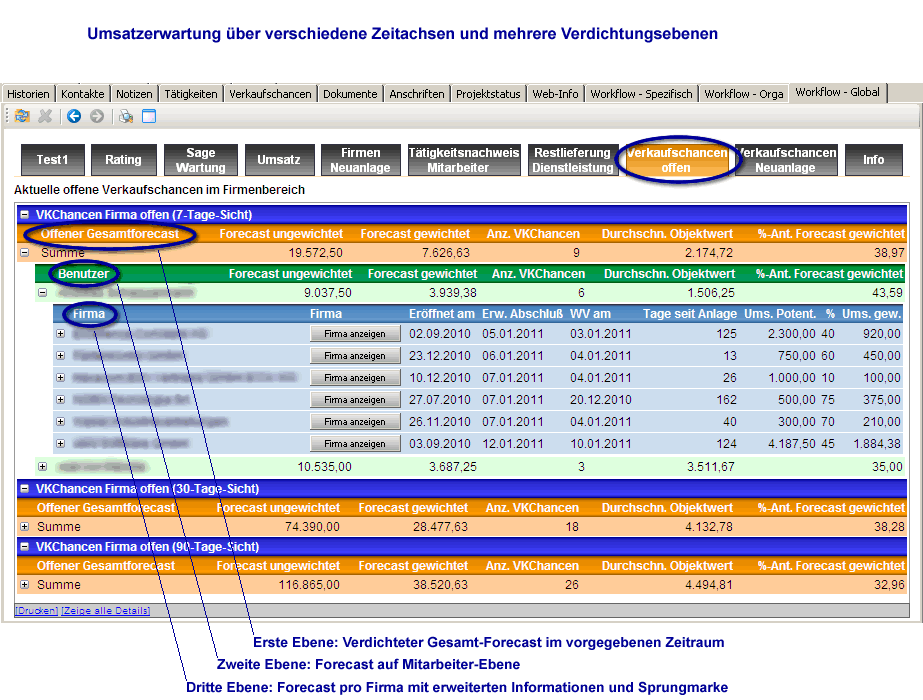Switch to the Verkaufschancen tab
This screenshot has height=700, width=923.
click(270, 94)
